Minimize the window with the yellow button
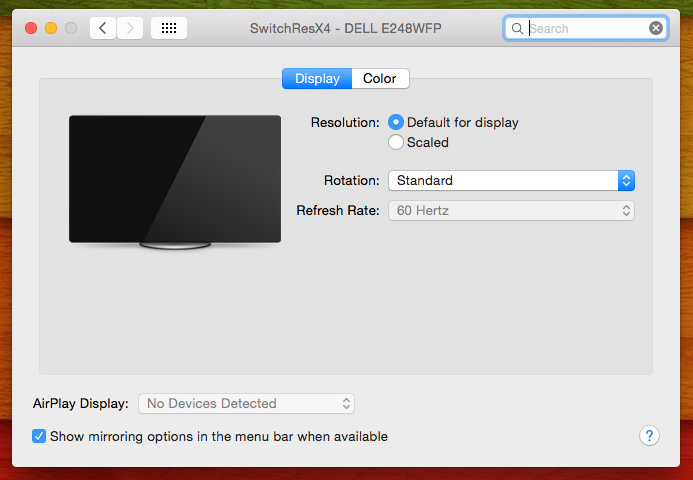The image size is (693, 480). pos(51,28)
